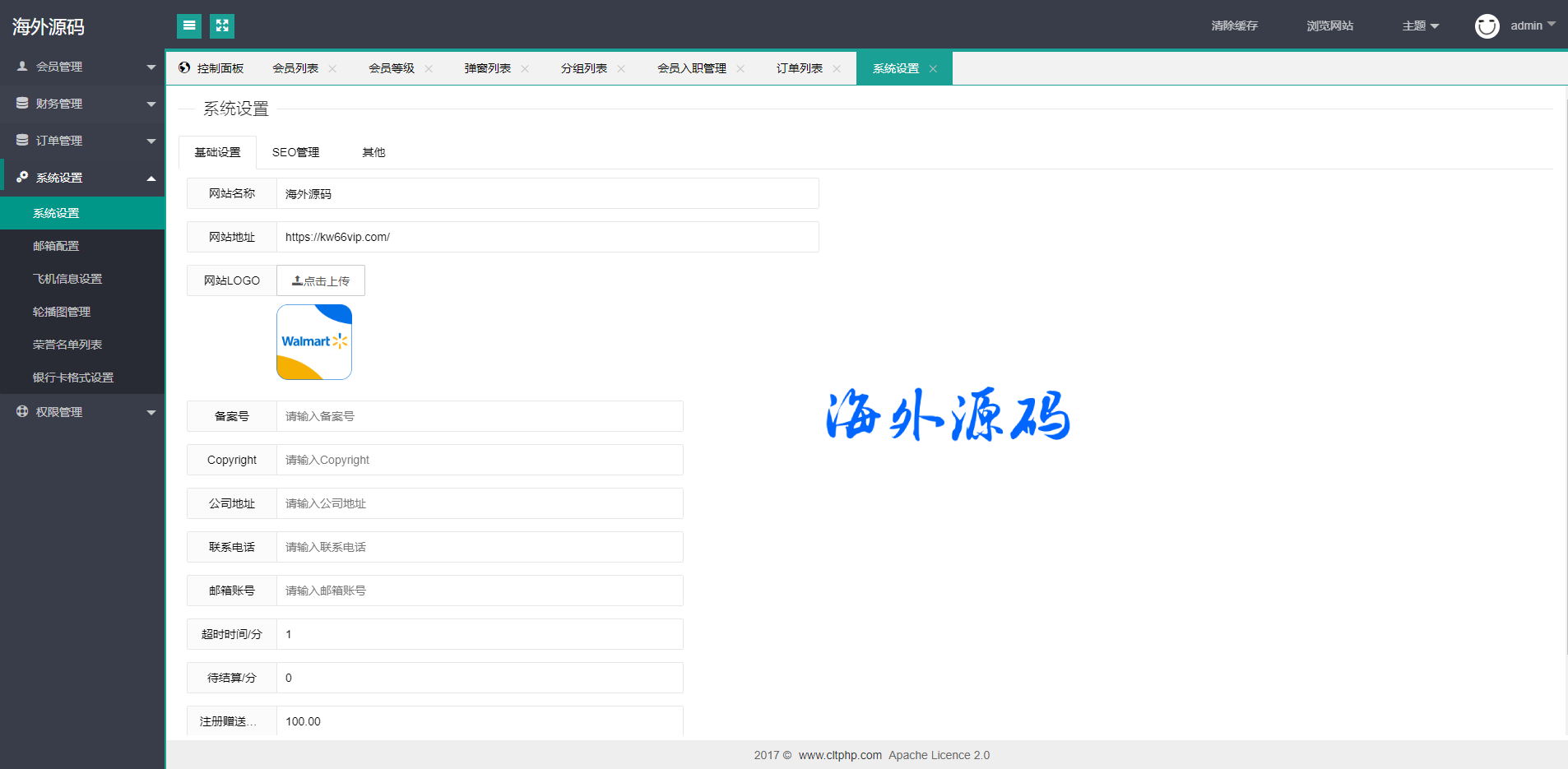Open 邮箱配置 in the sidebar
This screenshot has width=1568, height=769.
click(56, 246)
